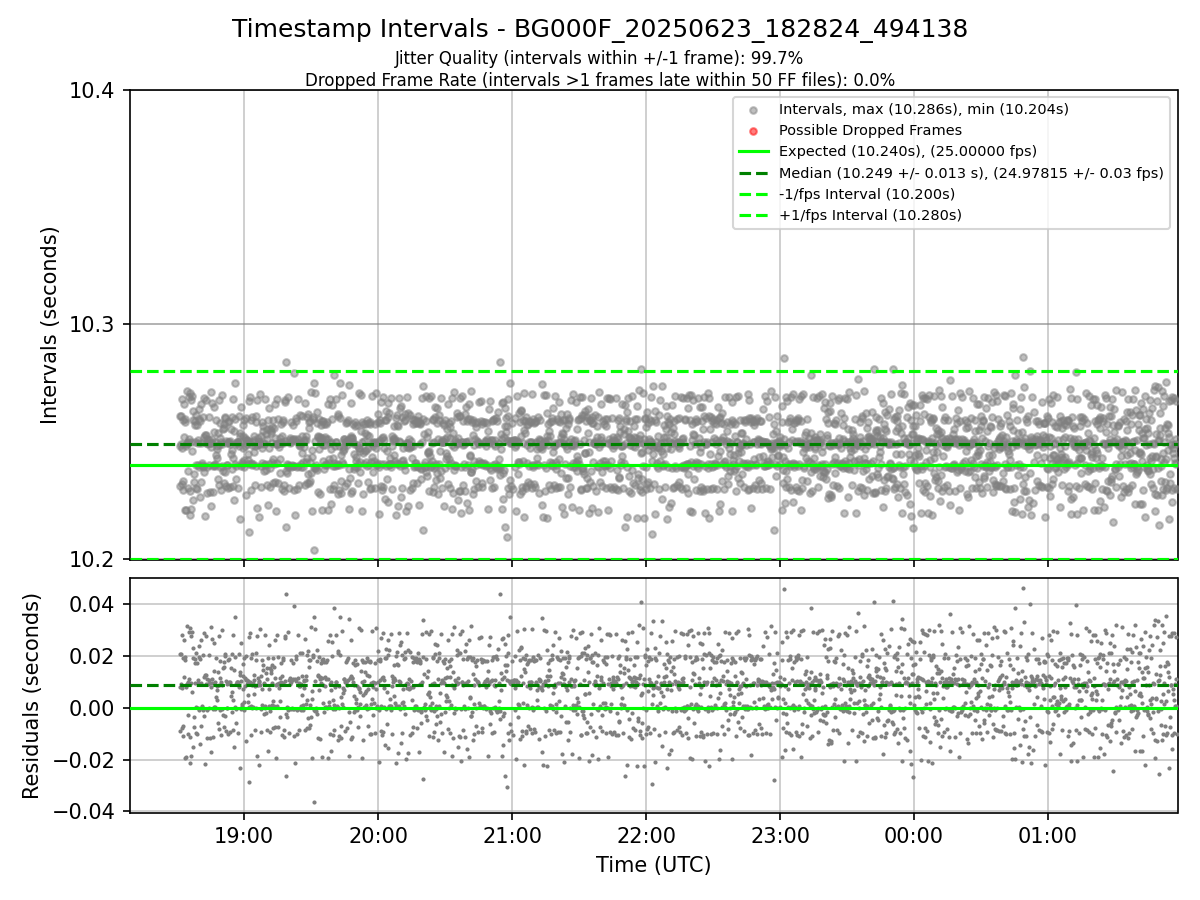The height and width of the screenshot is (900, 1200).
Task: Click the gray dot marker beside the Intervals legend entry
Action: (x=754, y=110)
